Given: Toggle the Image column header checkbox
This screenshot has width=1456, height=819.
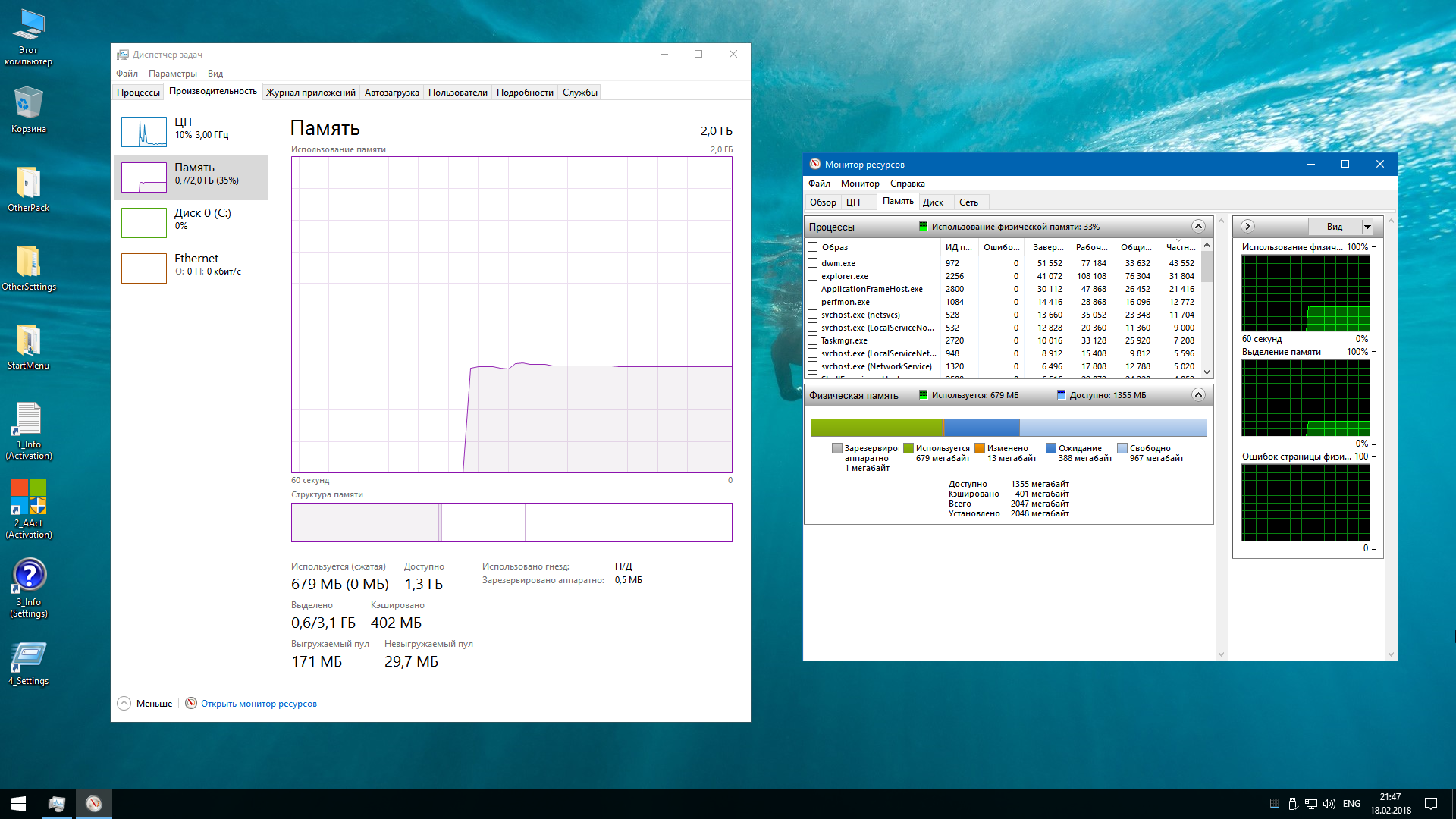Looking at the screenshot, I should point(812,247).
